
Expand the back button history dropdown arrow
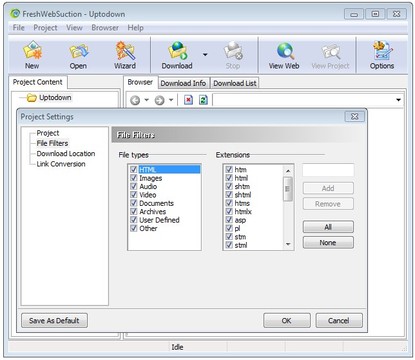point(146,100)
